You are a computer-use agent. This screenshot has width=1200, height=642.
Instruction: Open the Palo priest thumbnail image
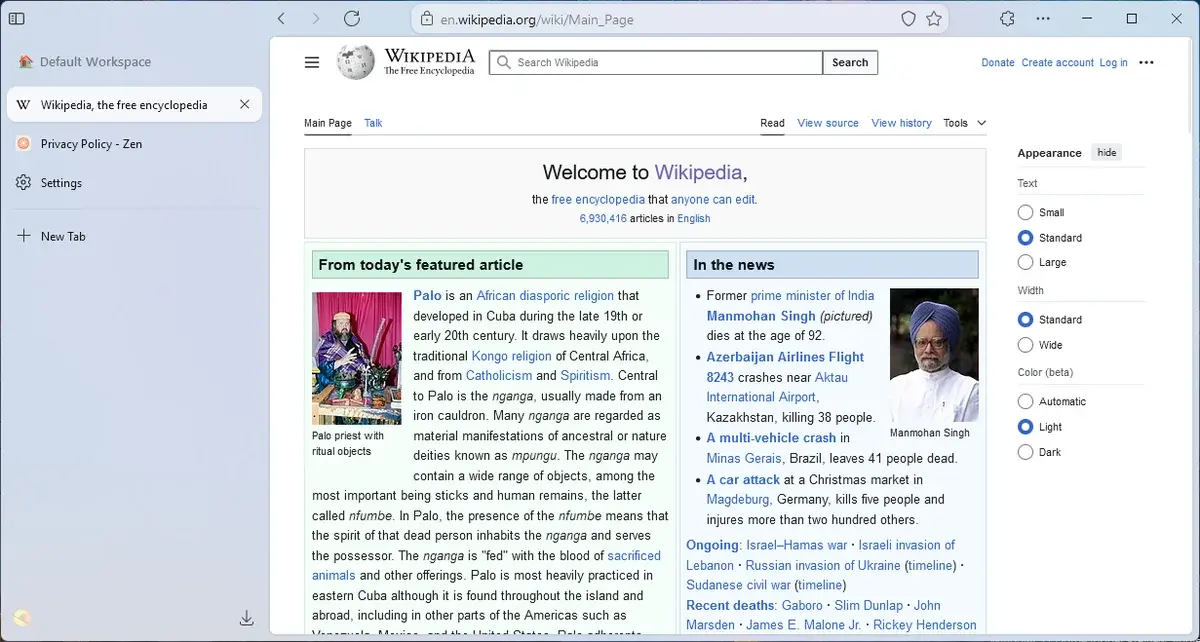click(x=356, y=358)
